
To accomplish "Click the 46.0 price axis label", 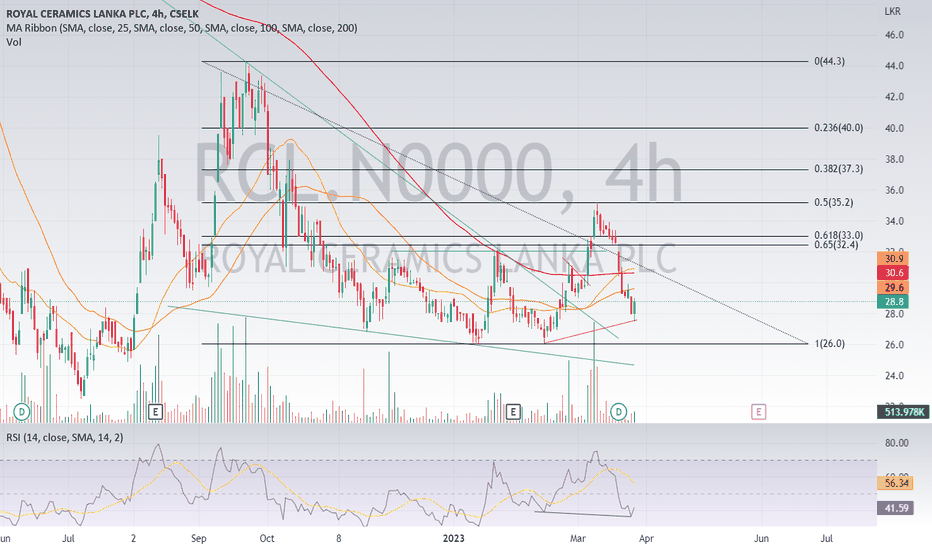I will click(894, 35).
